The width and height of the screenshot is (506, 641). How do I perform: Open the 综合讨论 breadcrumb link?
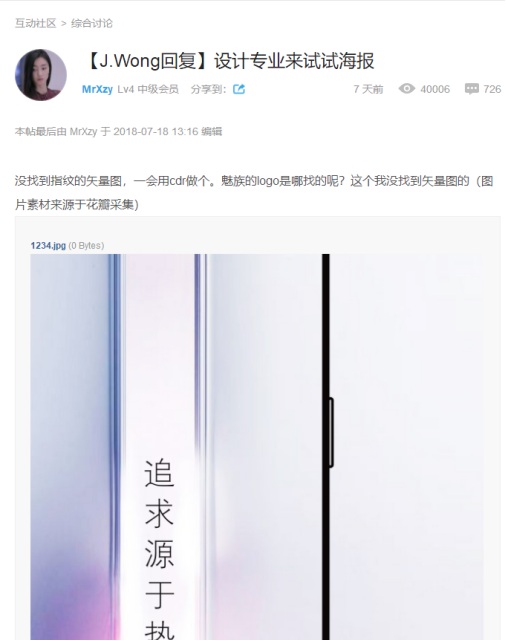click(x=92, y=23)
